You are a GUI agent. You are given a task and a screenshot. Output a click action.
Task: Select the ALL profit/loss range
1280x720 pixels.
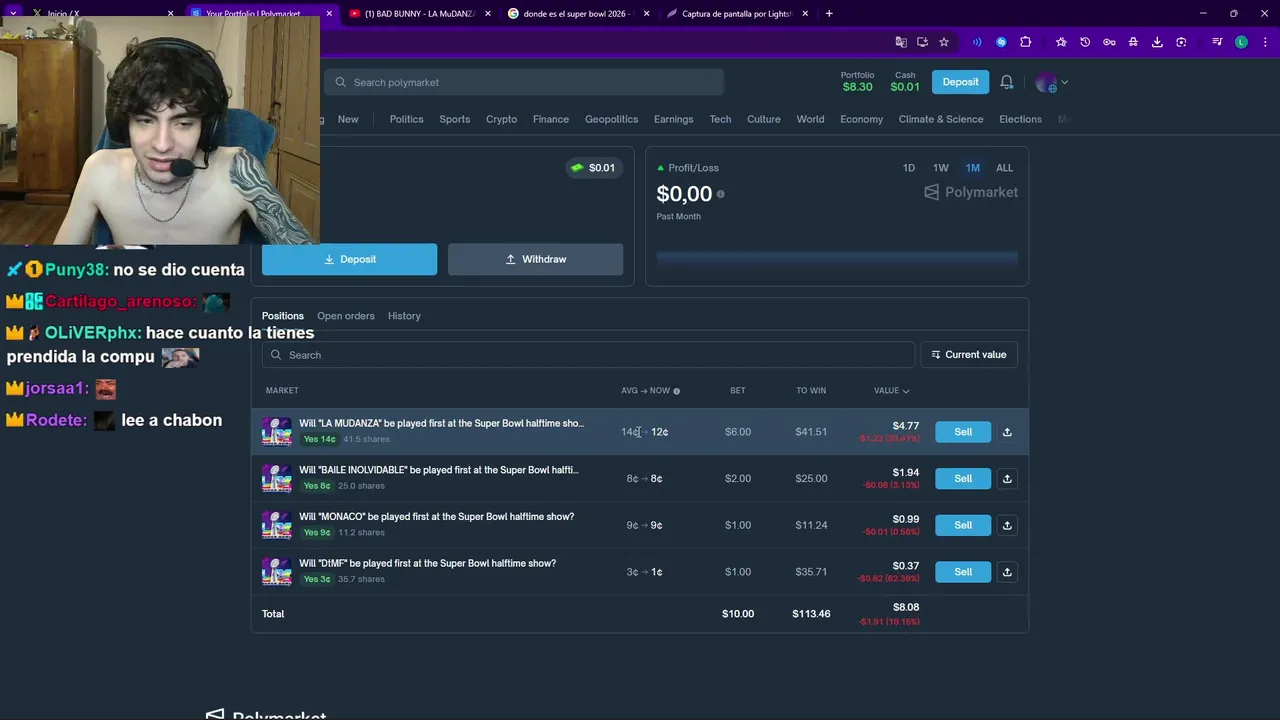coord(1004,168)
